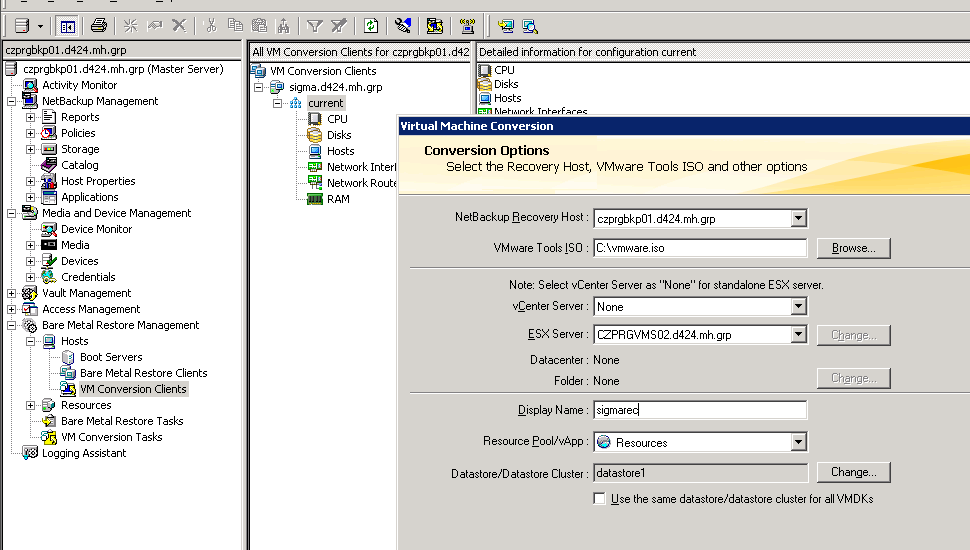The image size is (970, 550).
Task: Click the Paste clipboard toolbar icon
Action: 259,25
